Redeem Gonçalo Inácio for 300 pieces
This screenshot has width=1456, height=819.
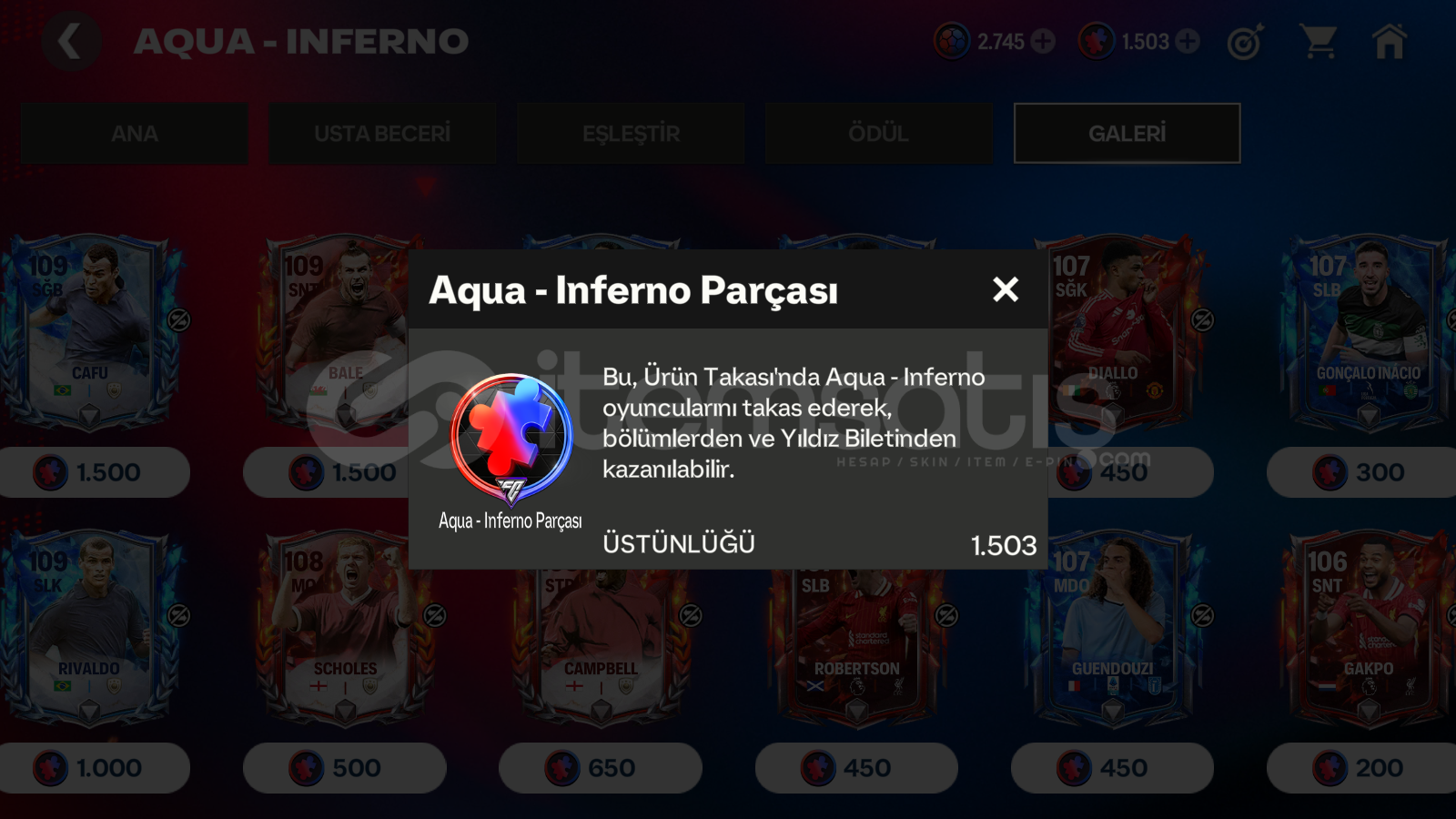coord(1361,472)
